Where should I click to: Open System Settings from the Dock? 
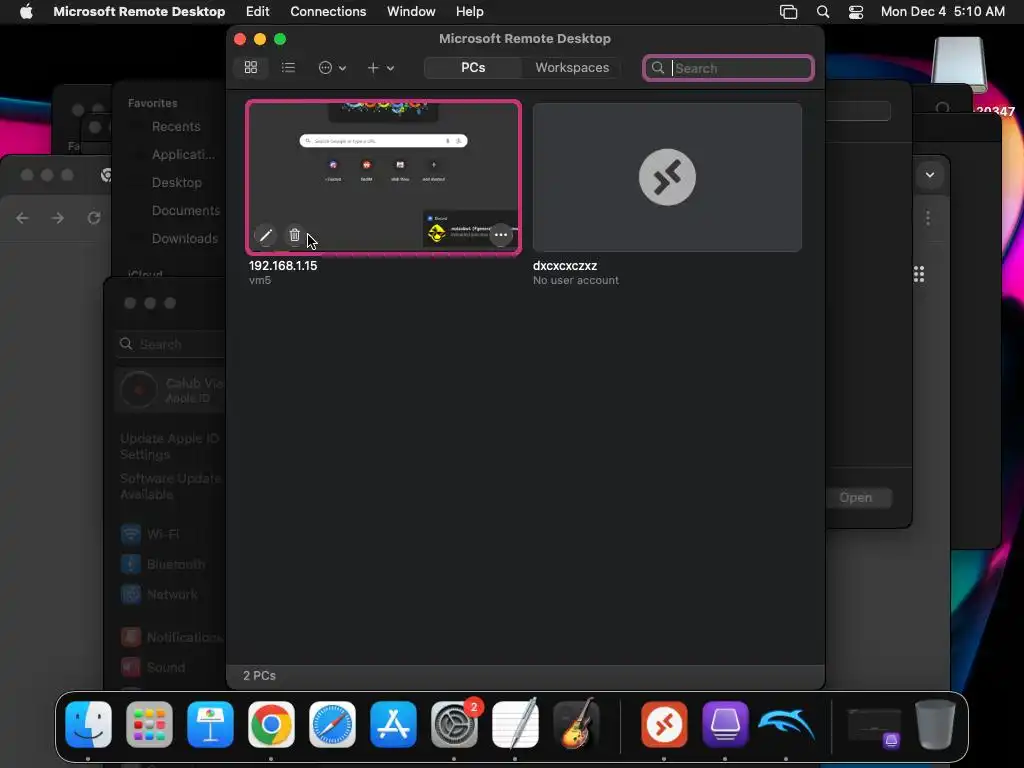[454, 724]
